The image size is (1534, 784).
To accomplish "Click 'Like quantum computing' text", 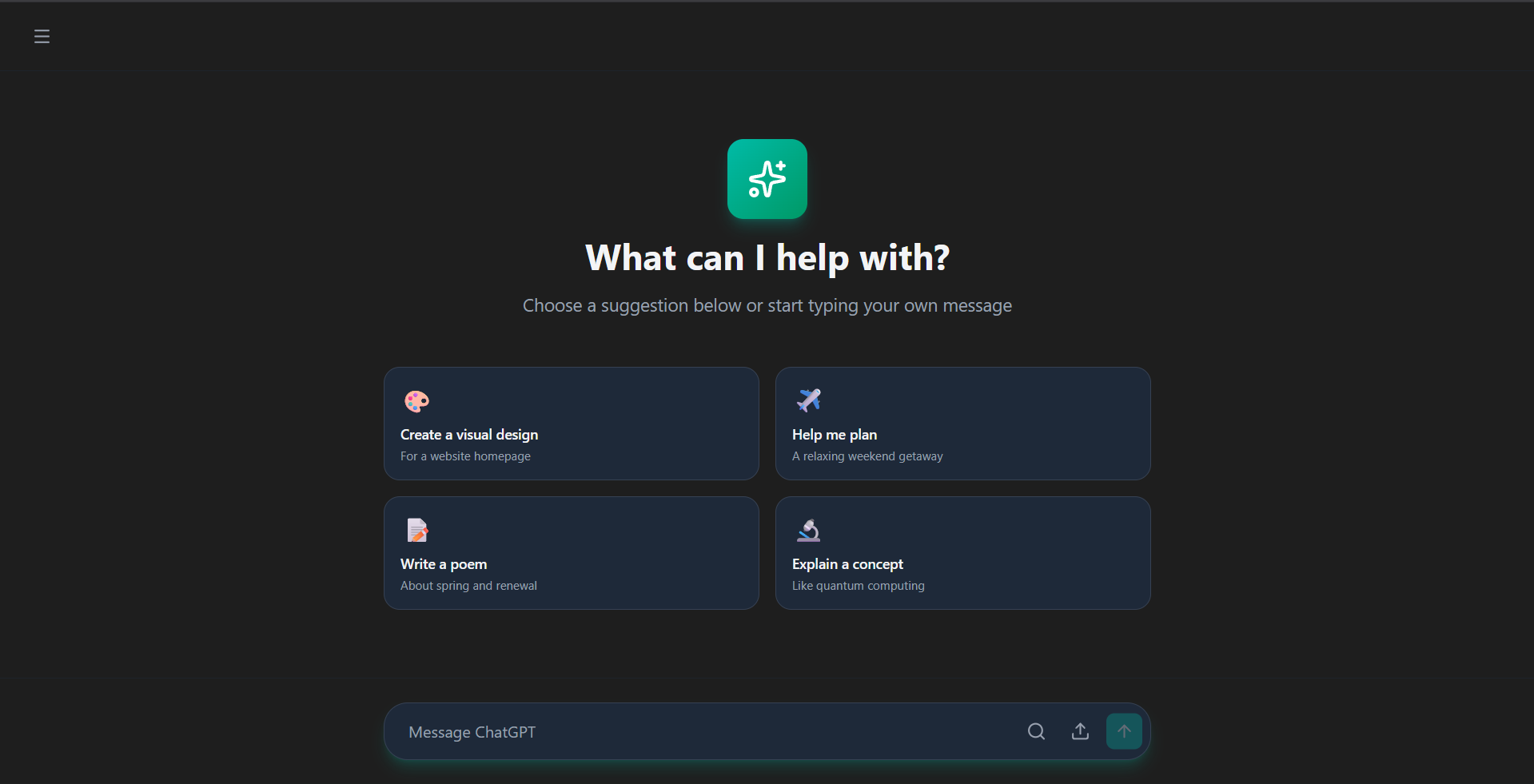I will click(x=858, y=586).
